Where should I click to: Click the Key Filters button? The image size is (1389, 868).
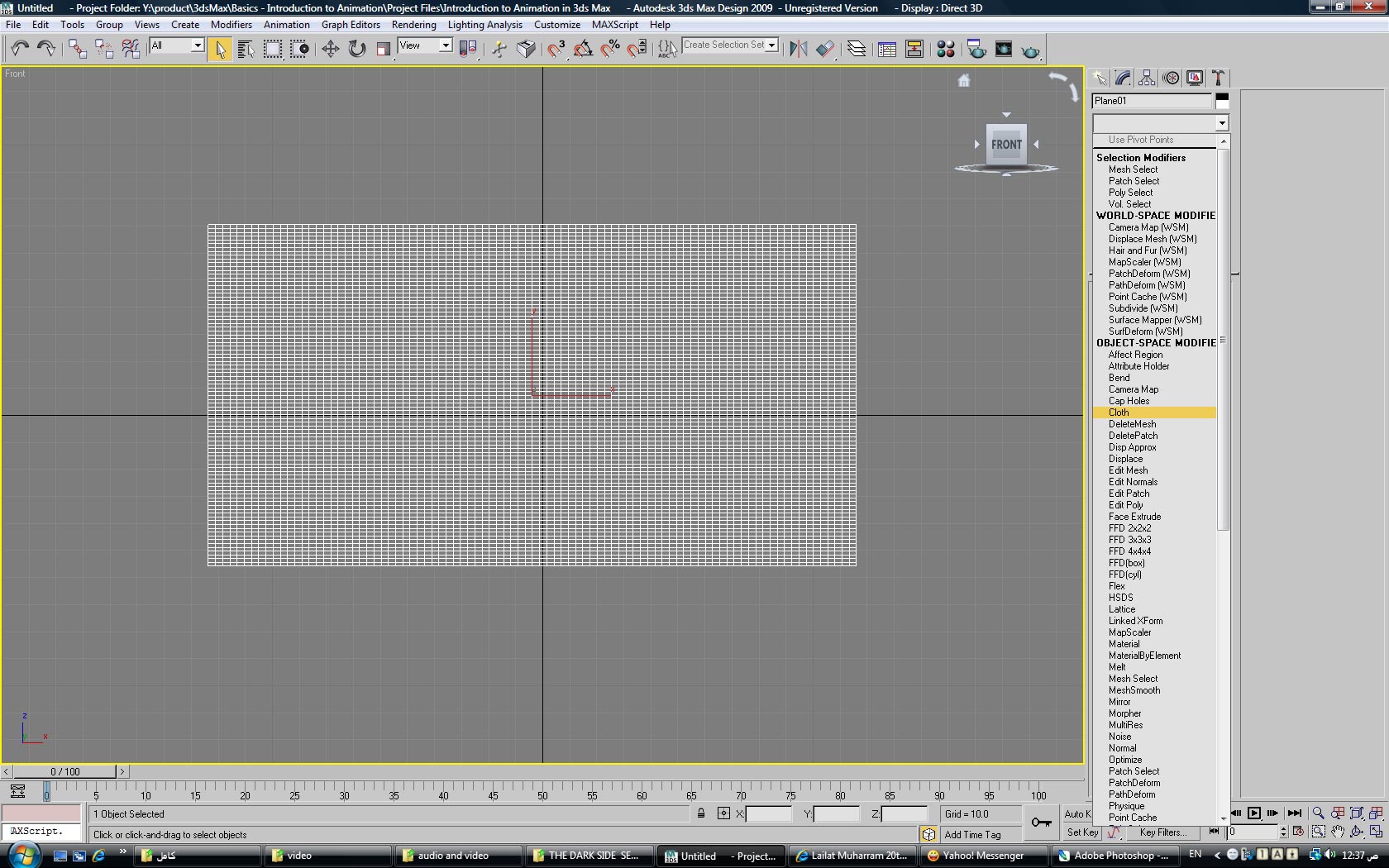1162,832
